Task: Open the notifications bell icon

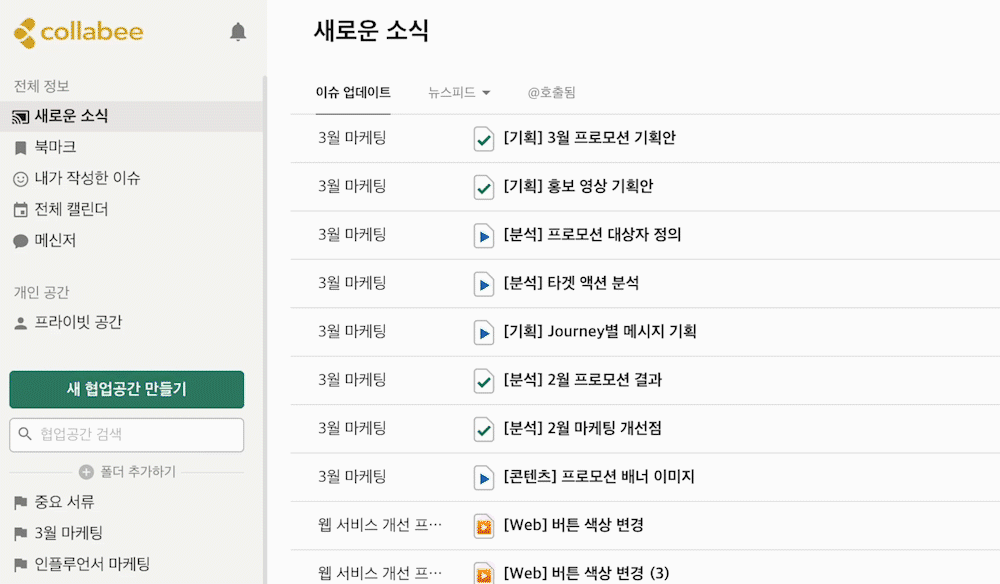Action: click(238, 32)
